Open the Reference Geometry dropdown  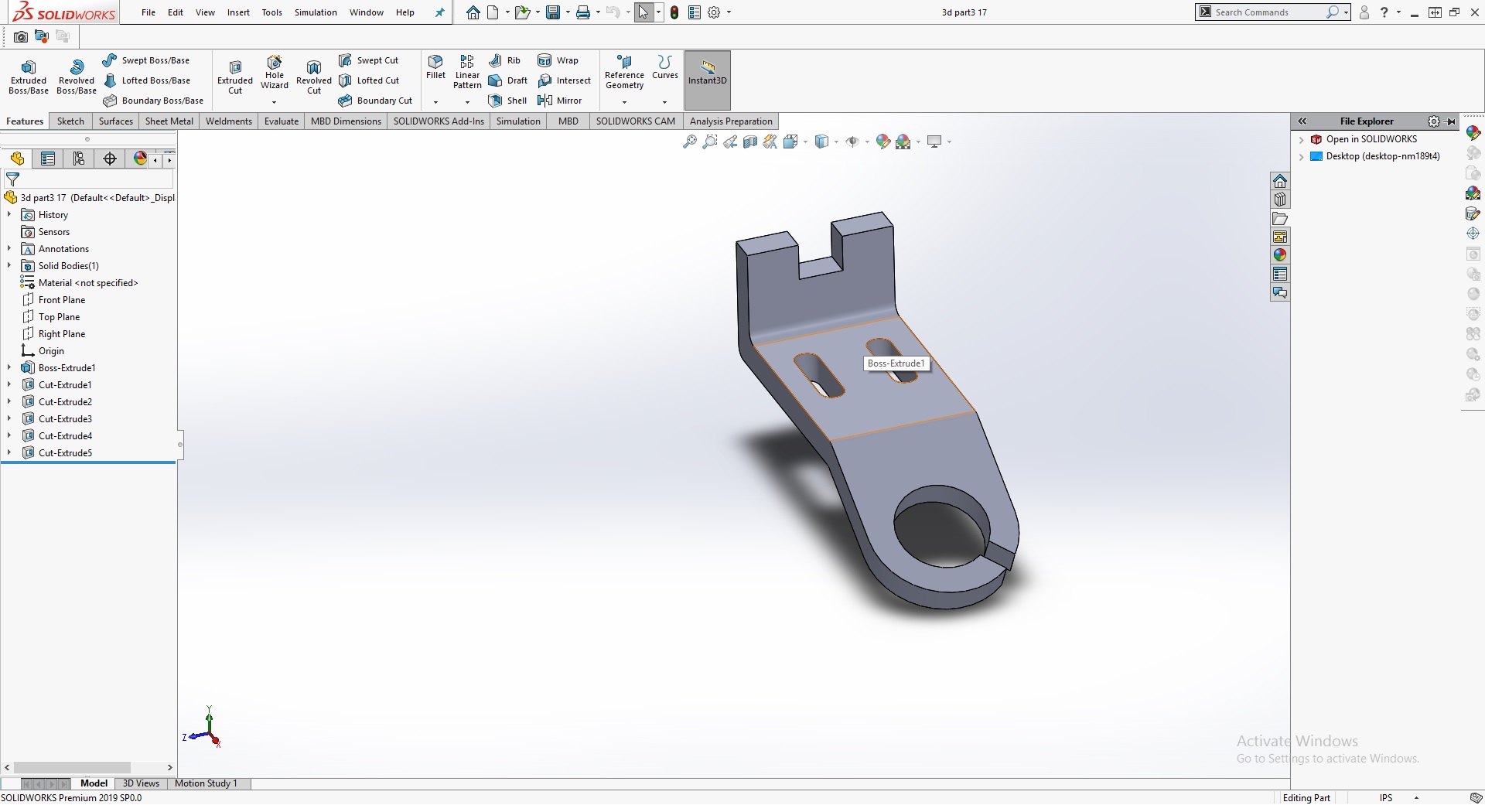point(624,102)
